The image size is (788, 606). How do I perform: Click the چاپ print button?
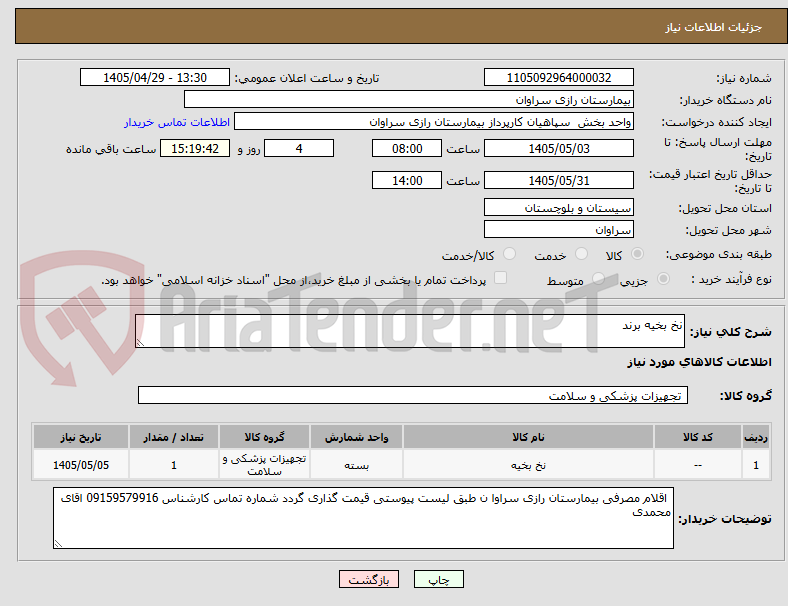(439, 579)
